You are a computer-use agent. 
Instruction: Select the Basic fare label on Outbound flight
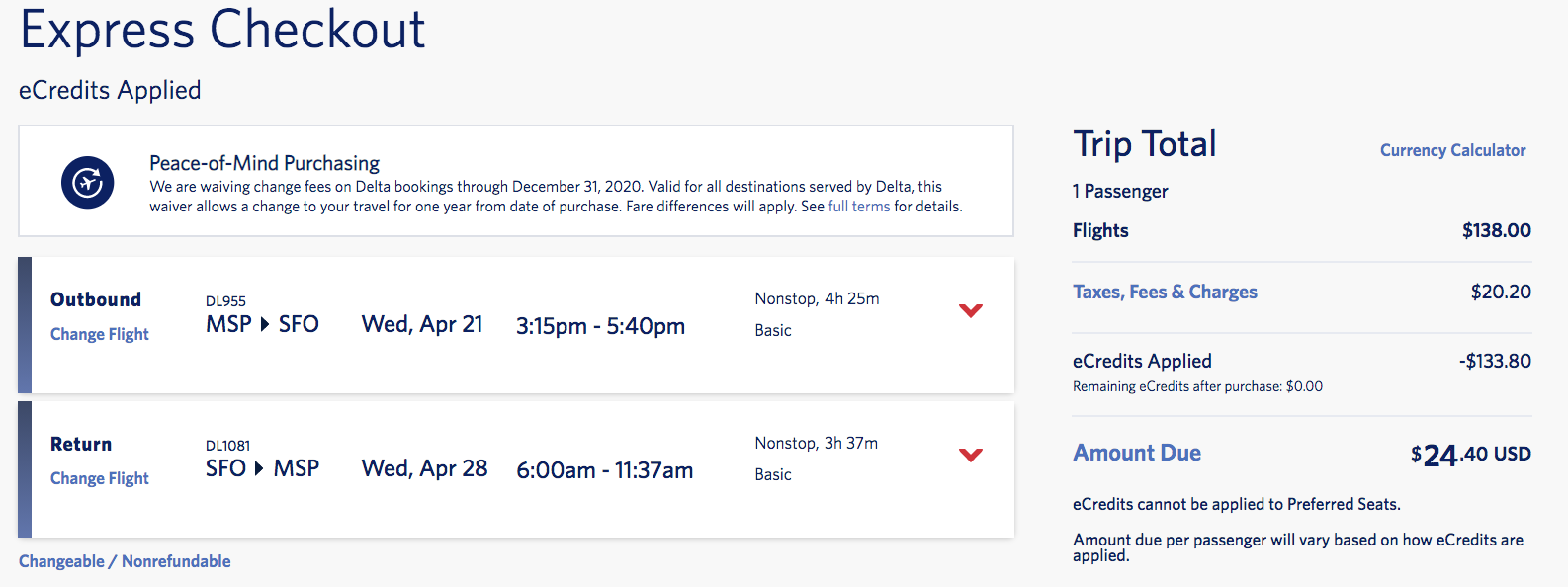(773, 329)
